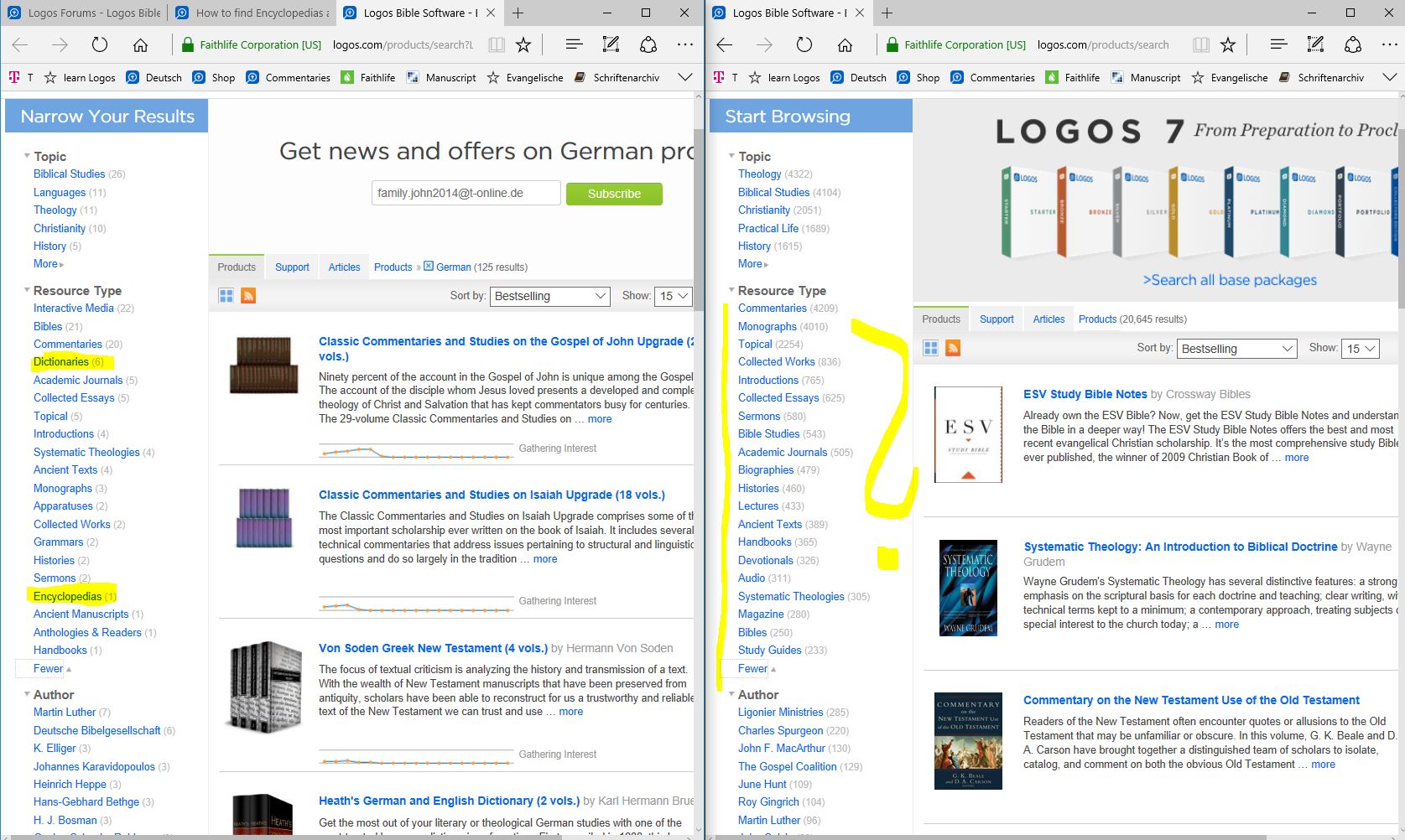The height and width of the screenshot is (840, 1405).
Task: Refresh the page in the left browser window
Action: tap(100, 45)
